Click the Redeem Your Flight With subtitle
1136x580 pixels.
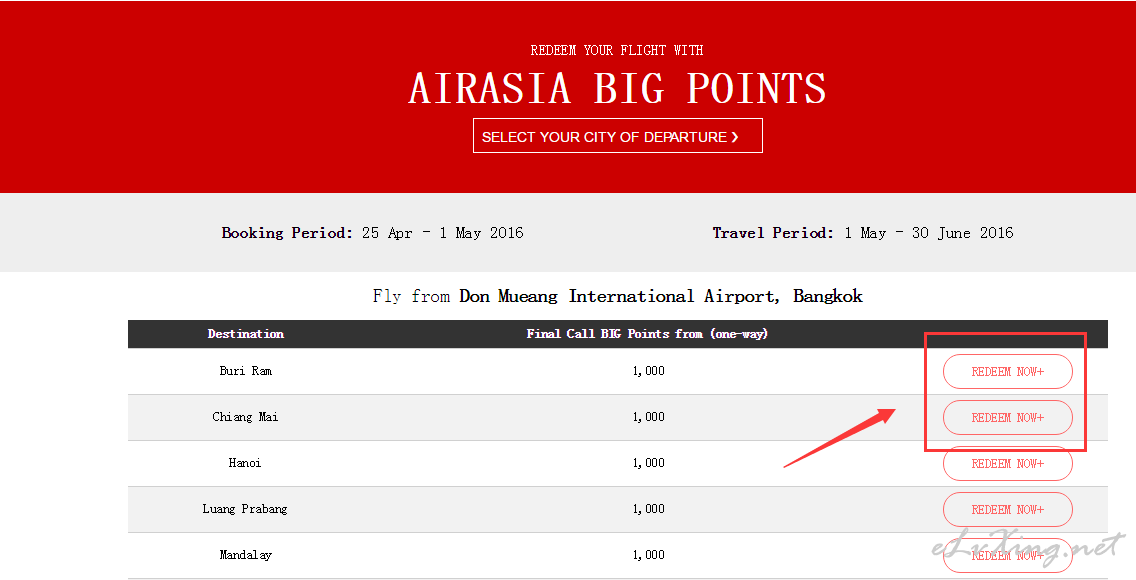[x=617, y=50]
